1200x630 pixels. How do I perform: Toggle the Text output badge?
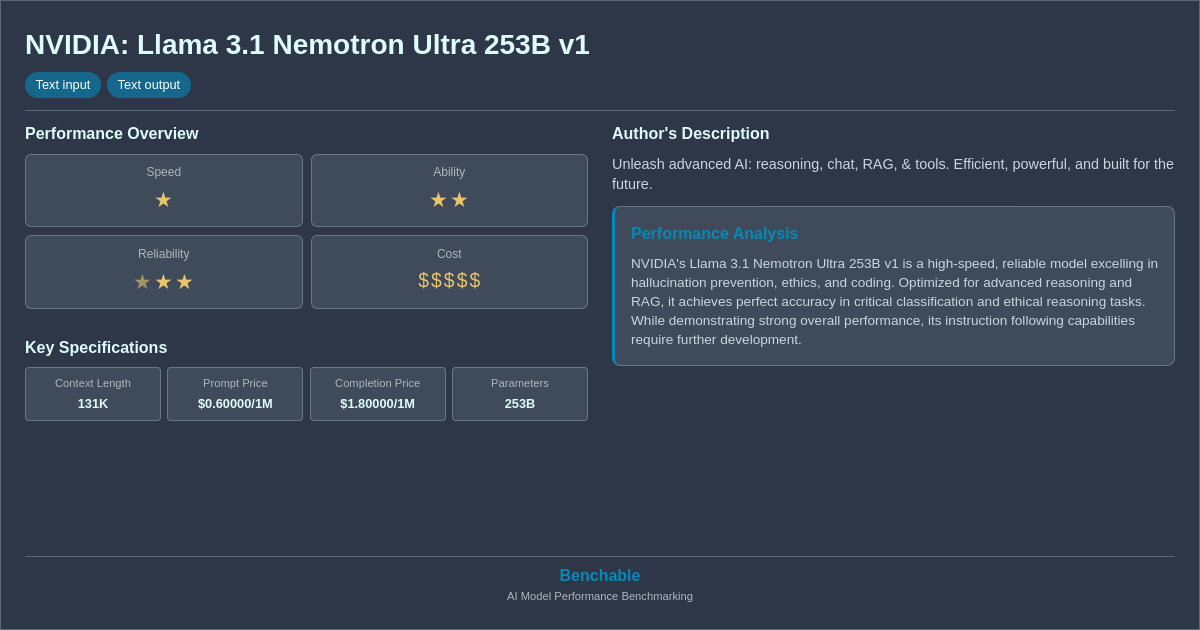tap(149, 85)
